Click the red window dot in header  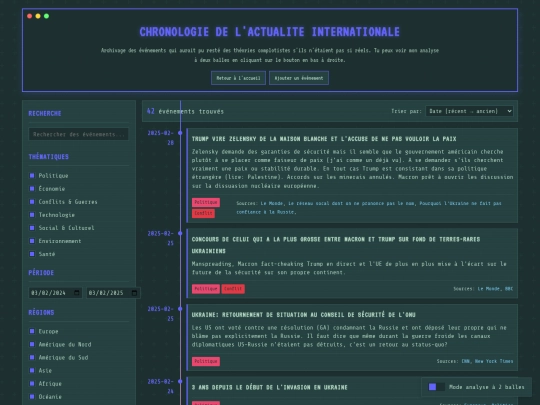click(30, 16)
